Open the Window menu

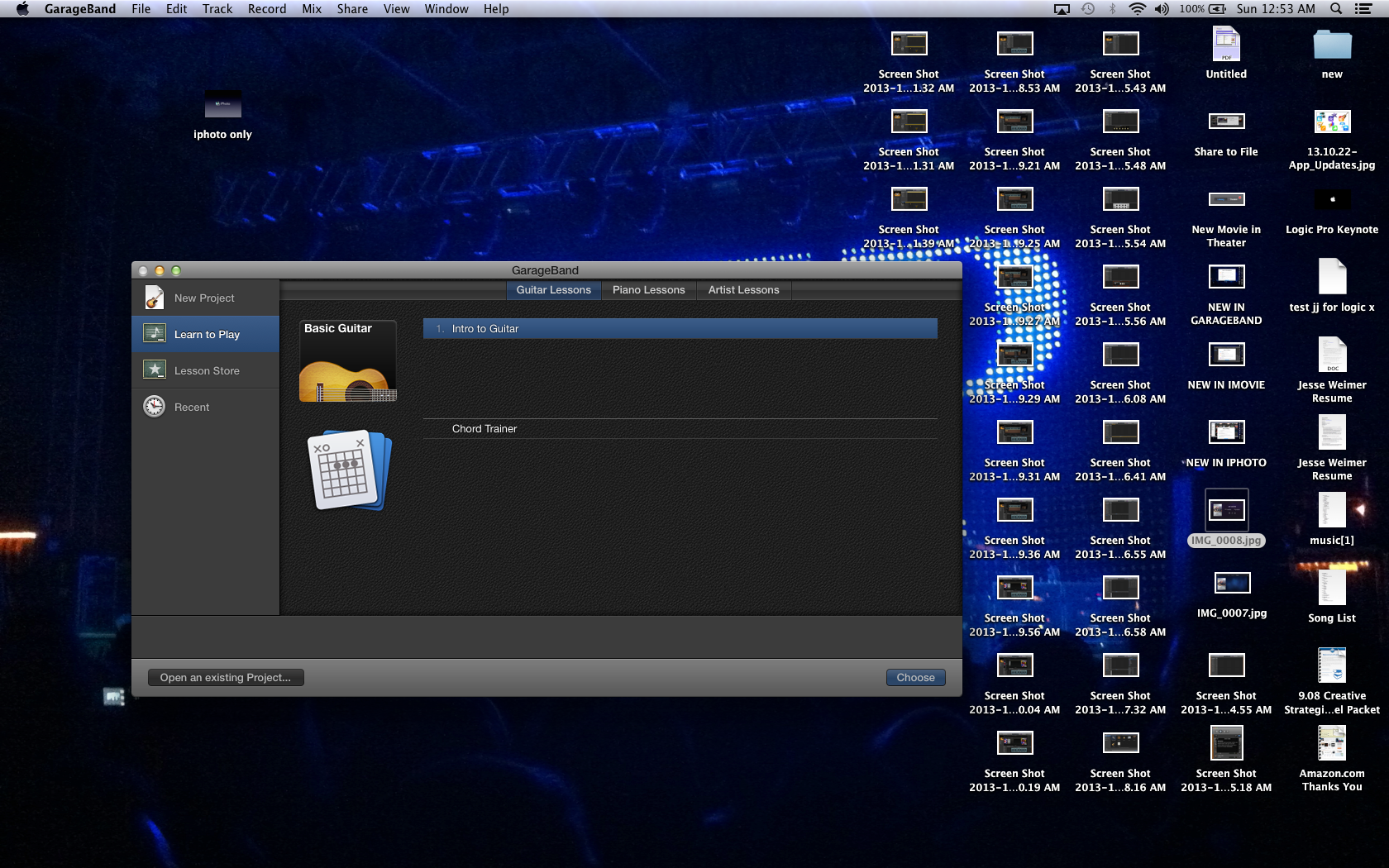tap(446, 9)
